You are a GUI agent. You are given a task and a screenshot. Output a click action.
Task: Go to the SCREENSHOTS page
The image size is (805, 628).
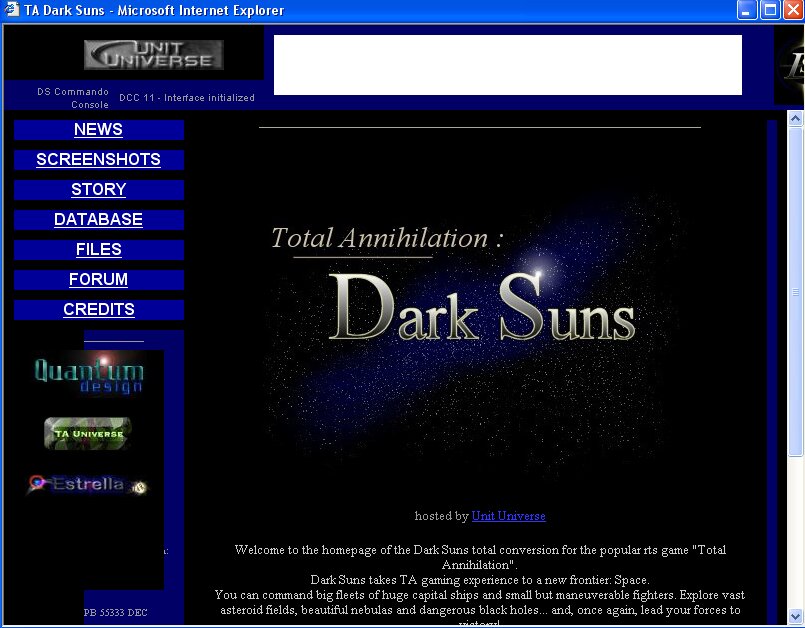tap(98, 160)
